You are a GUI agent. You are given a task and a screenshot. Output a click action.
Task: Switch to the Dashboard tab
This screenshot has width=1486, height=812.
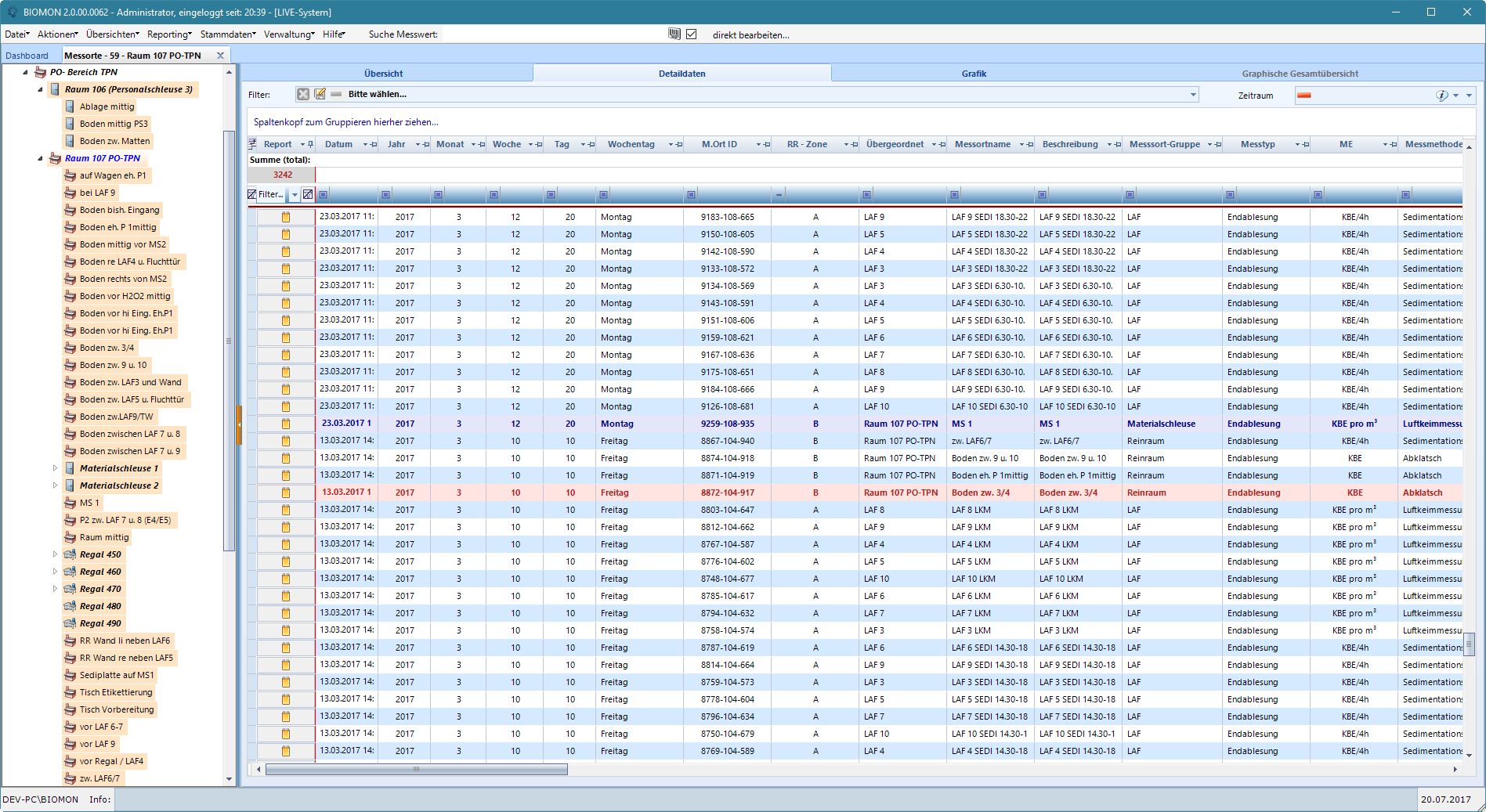click(27, 56)
